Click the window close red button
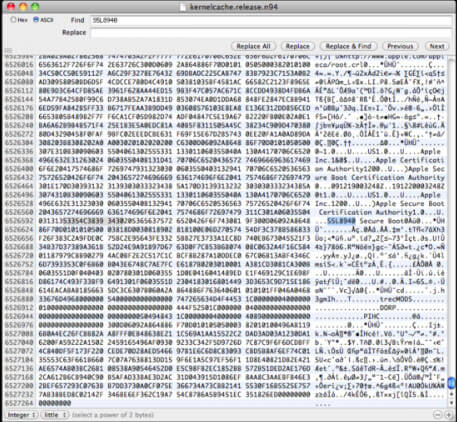 (11, 6)
